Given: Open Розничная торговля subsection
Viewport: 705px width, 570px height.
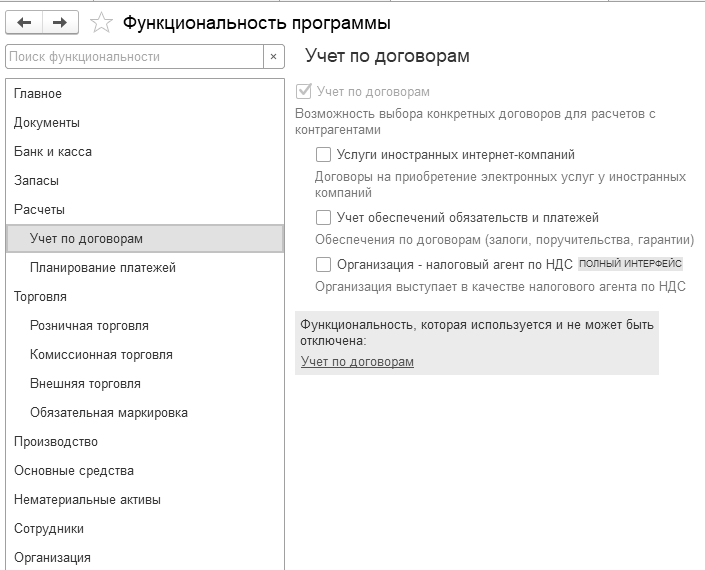Looking at the screenshot, I should (x=89, y=326).
